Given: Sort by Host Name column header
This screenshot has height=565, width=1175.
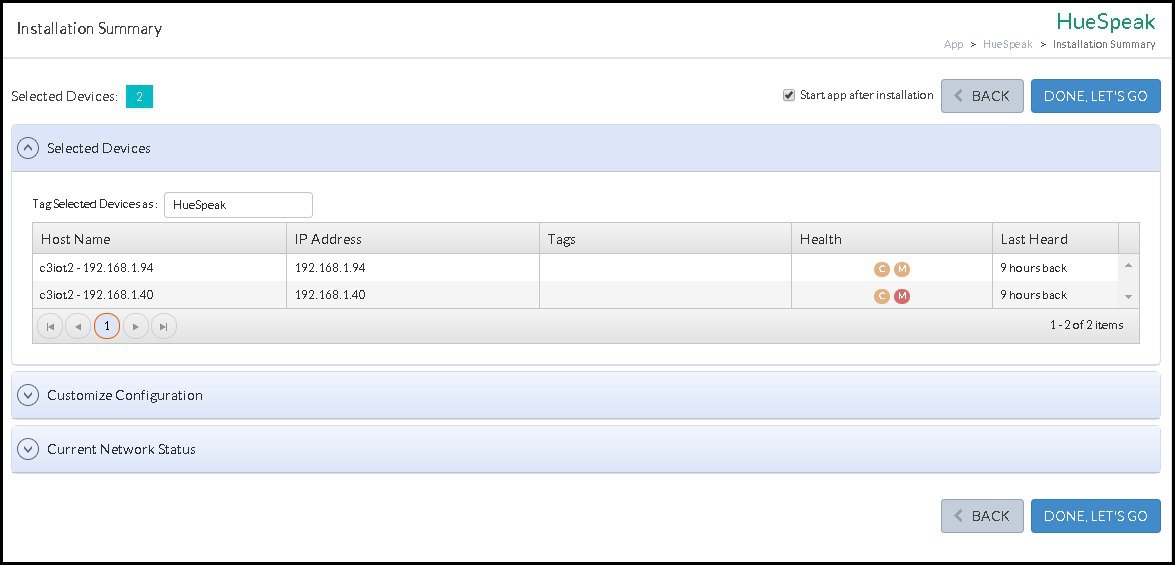Looking at the screenshot, I should pos(159,239).
